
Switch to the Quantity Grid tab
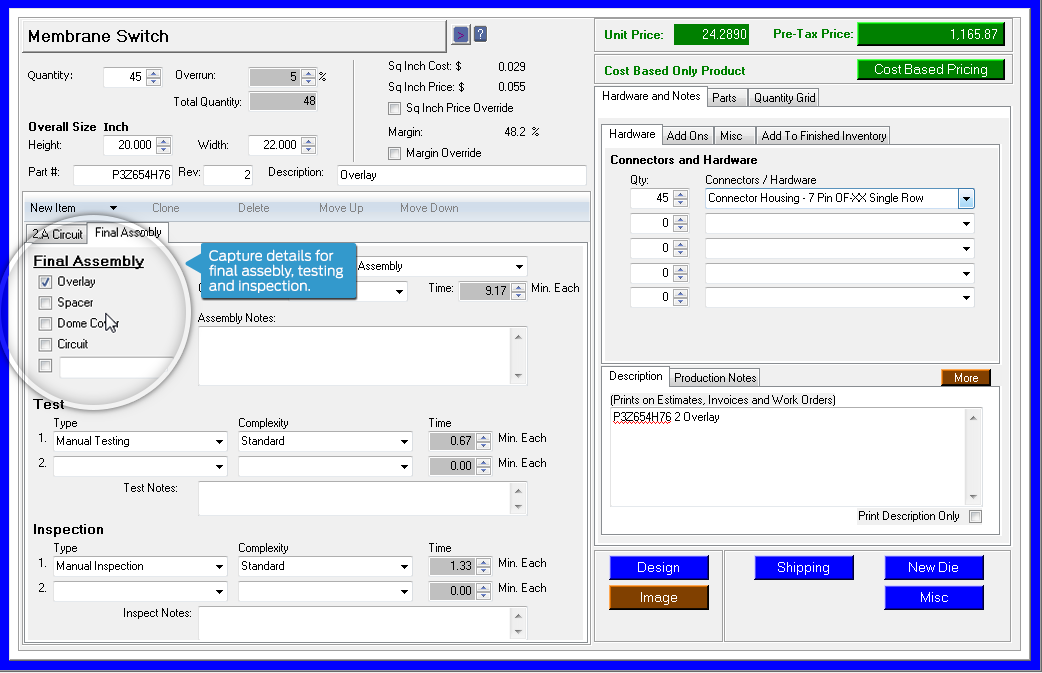coord(784,98)
